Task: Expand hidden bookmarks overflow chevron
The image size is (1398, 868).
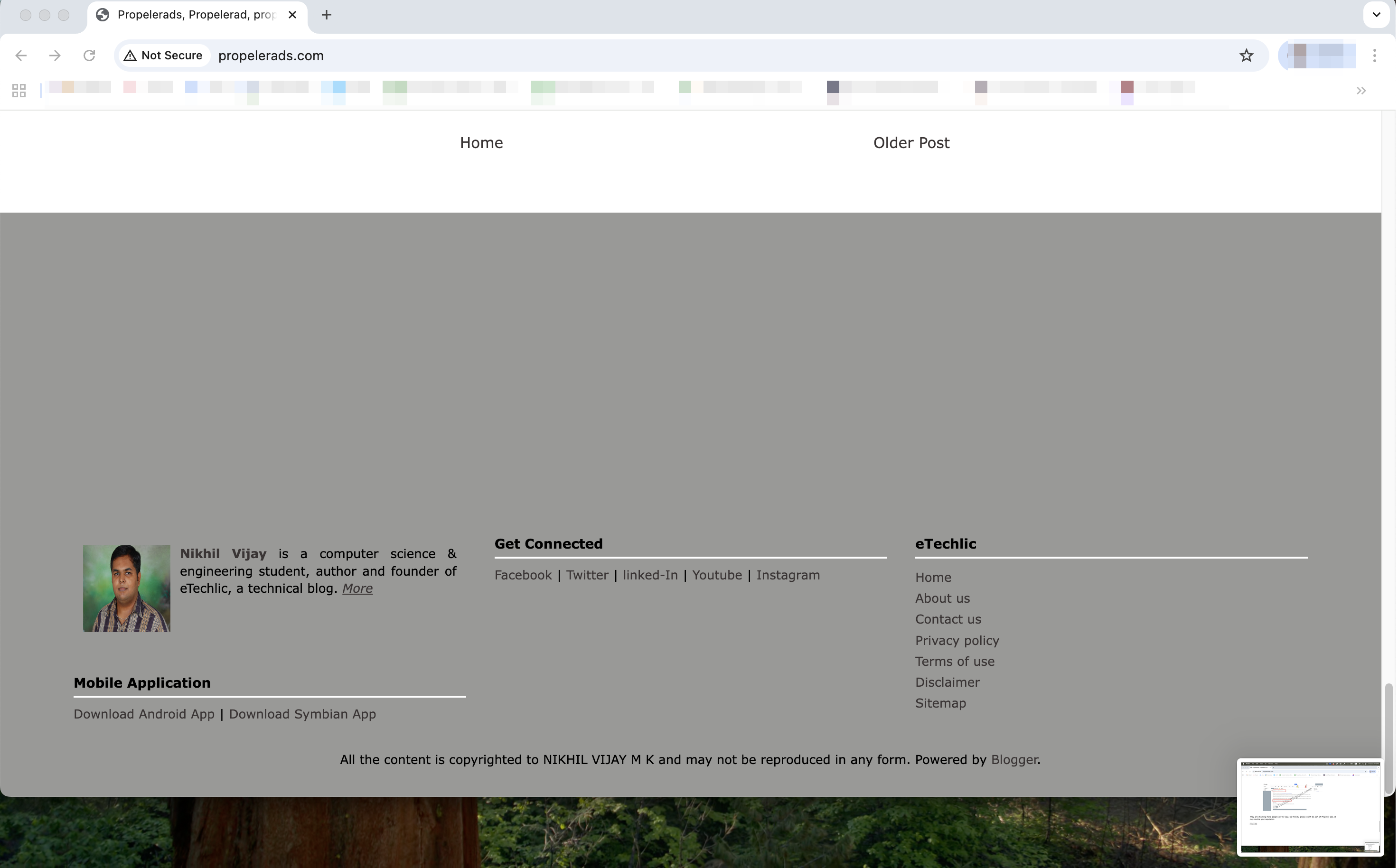Action: click(x=1360, y=91)
